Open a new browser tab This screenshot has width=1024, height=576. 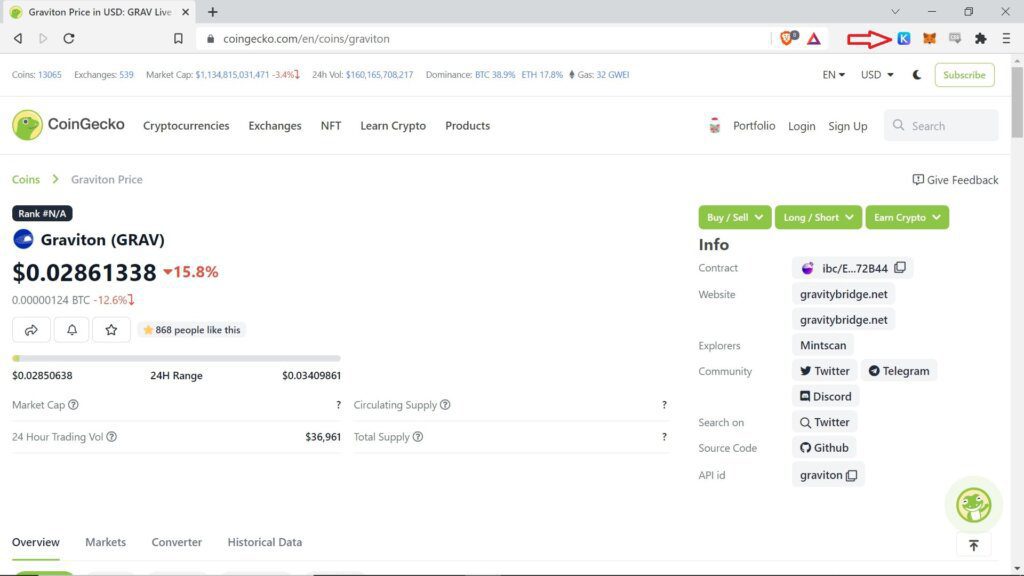212,12
